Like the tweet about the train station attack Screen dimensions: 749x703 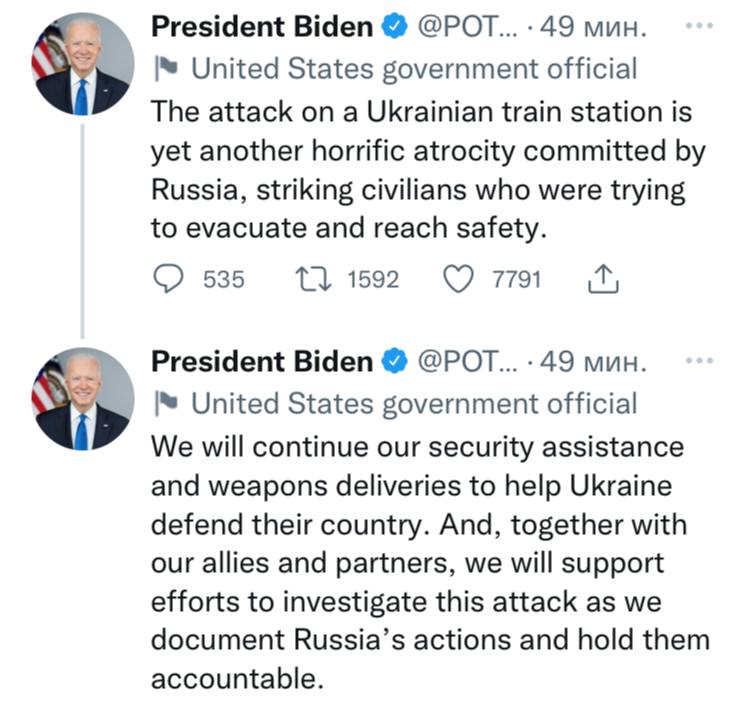(459, 280)
